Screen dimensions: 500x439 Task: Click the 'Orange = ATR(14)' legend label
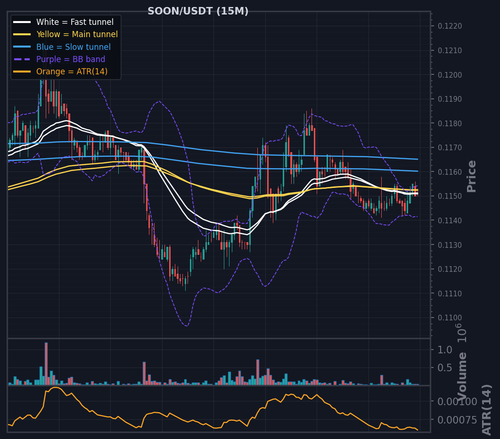[72, 72]
